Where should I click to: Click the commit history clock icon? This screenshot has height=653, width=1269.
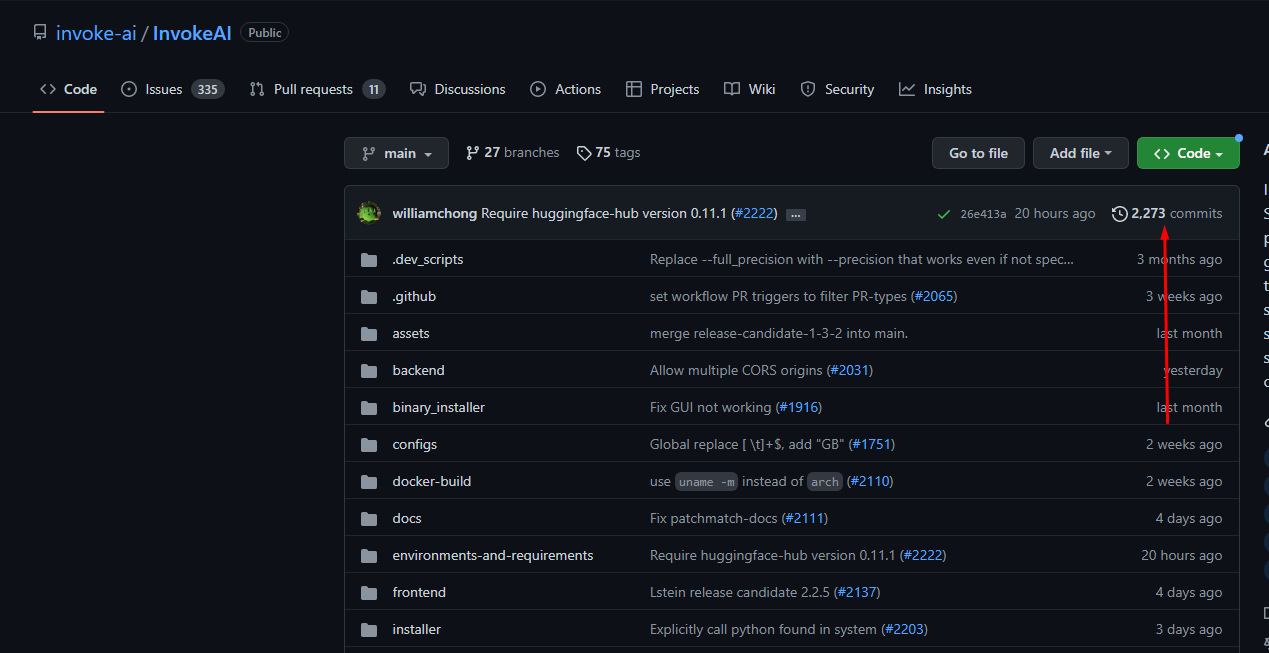click(x=1119, y=213)
